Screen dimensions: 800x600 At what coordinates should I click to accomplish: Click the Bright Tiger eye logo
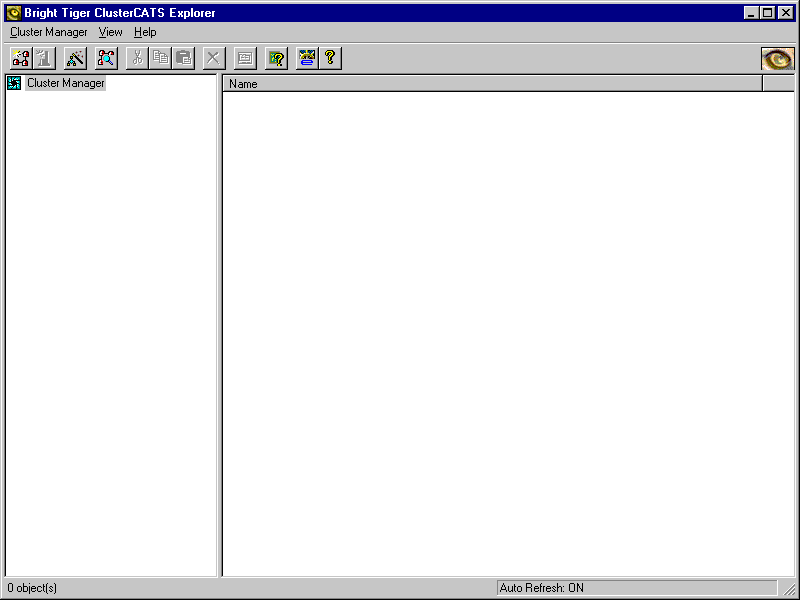point(777,59)
